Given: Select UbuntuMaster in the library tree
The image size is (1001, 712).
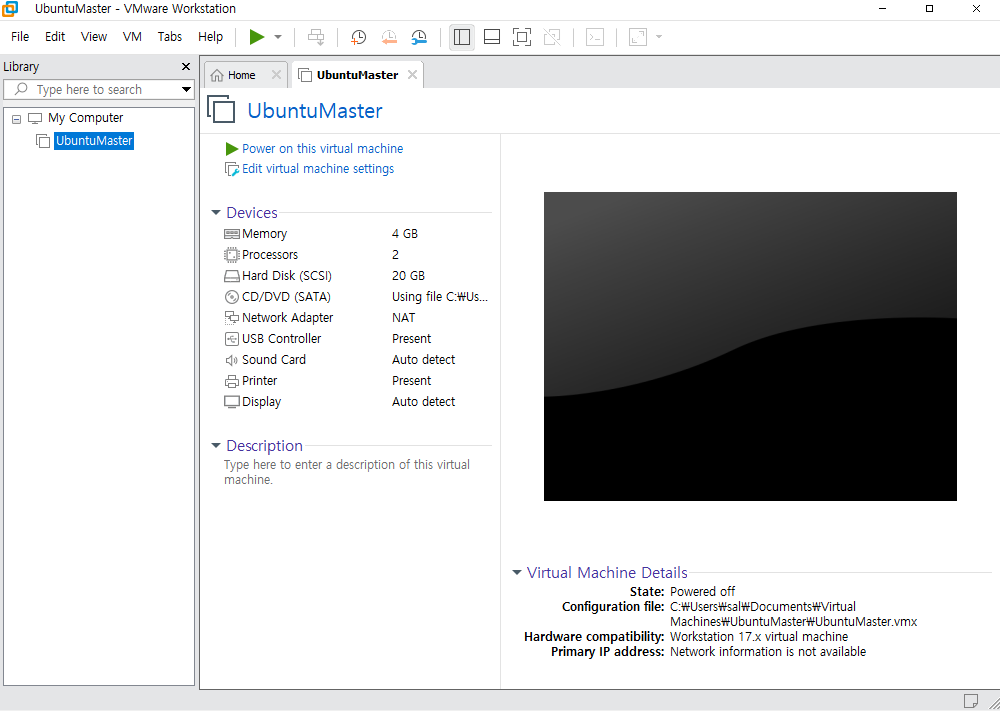Looking at the screenshot, I should [x=94, y=140].
